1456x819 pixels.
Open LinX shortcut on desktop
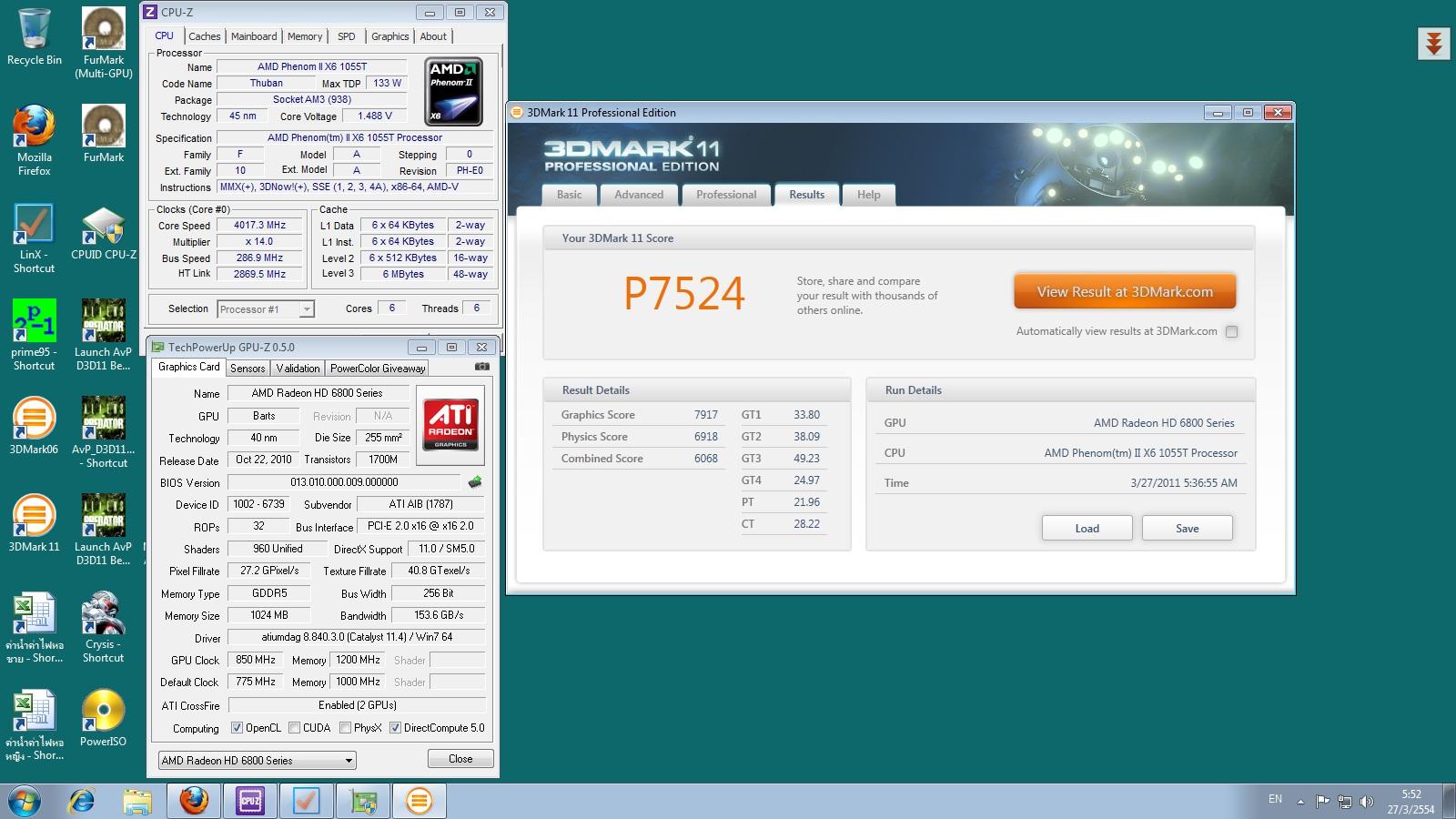pos(35,237)
